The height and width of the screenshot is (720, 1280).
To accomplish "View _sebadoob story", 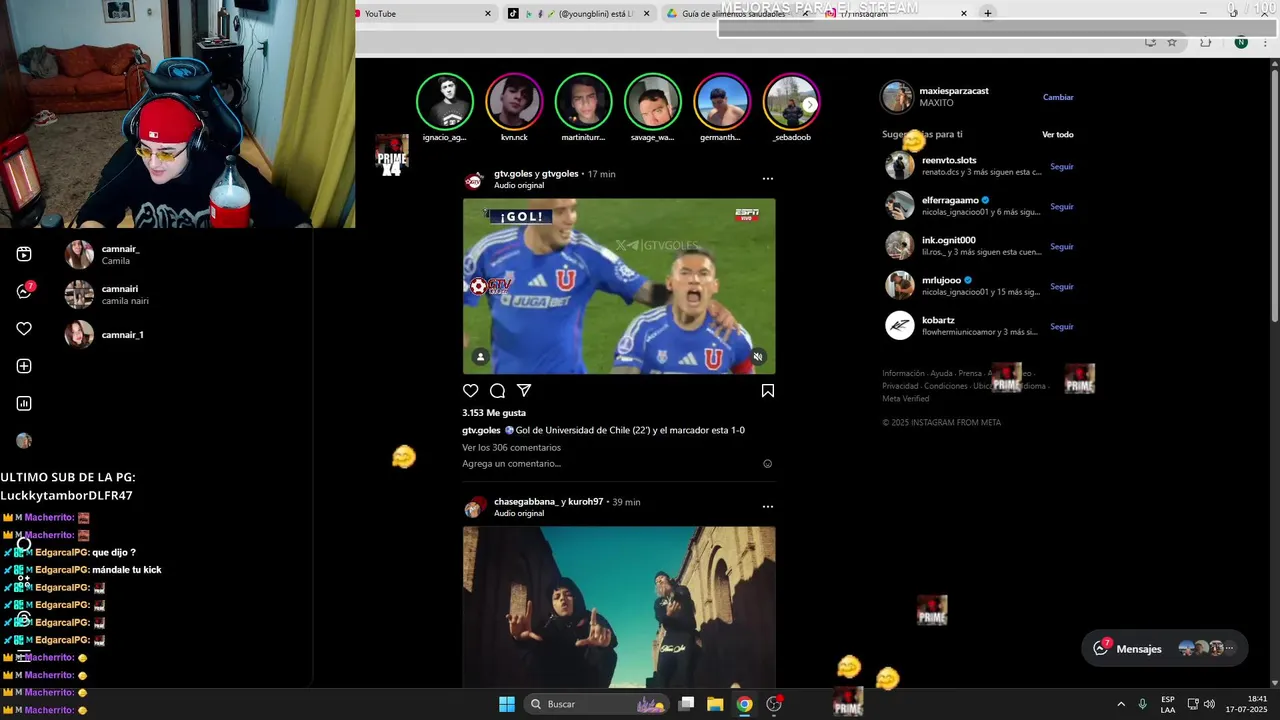I will (791, 102).
